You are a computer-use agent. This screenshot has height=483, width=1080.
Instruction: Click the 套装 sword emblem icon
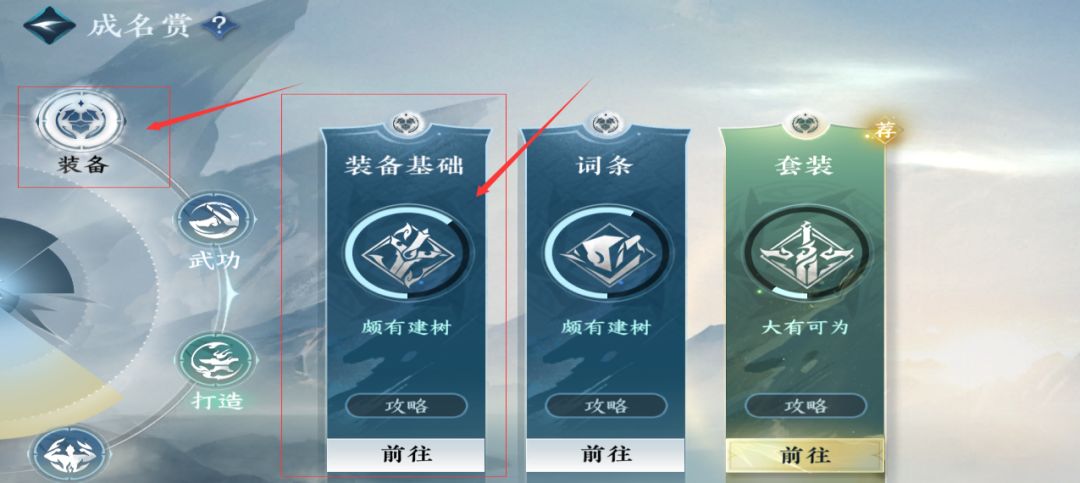tap(806, 254)
